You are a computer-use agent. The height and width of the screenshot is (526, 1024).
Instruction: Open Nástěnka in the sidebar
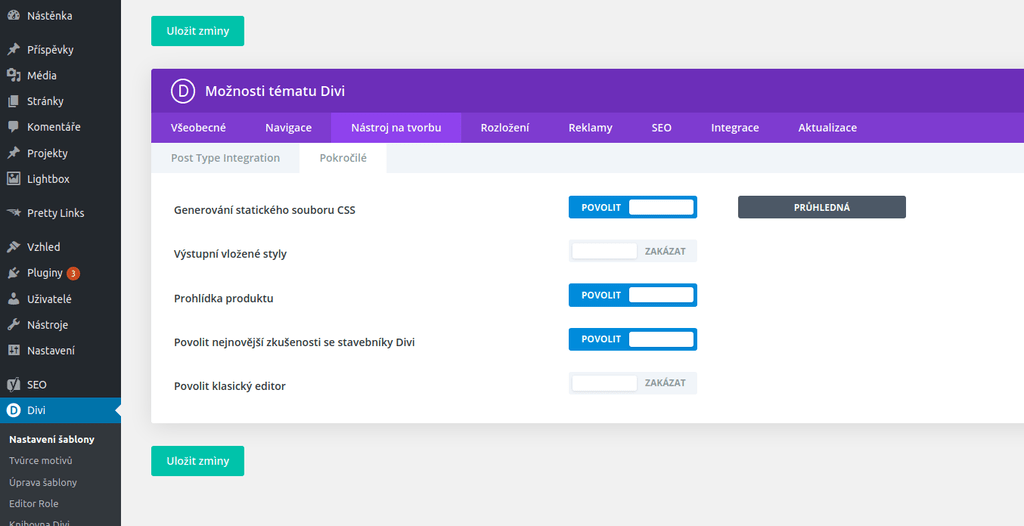(60, 16)
